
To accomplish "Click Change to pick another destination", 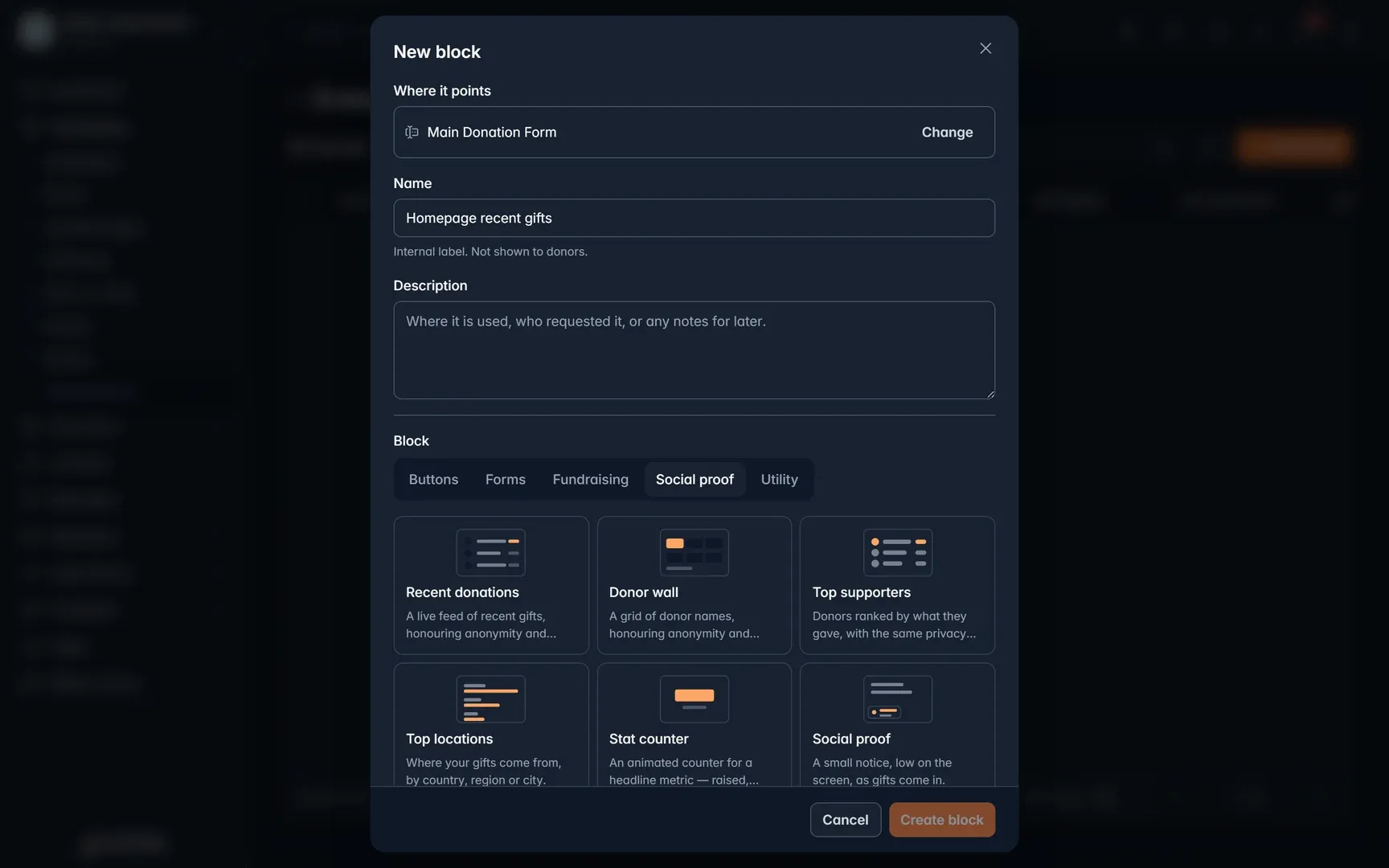I will [x=947, y=132].
